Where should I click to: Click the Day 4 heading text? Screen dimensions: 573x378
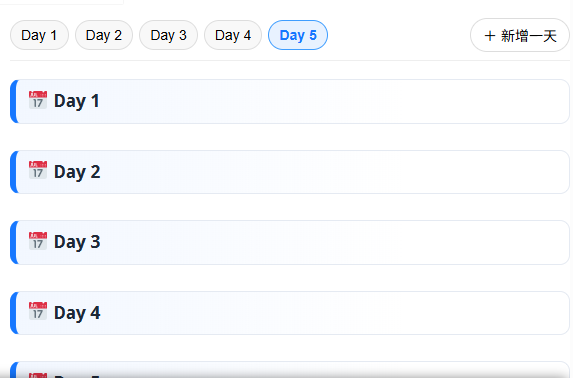point(77,313)
